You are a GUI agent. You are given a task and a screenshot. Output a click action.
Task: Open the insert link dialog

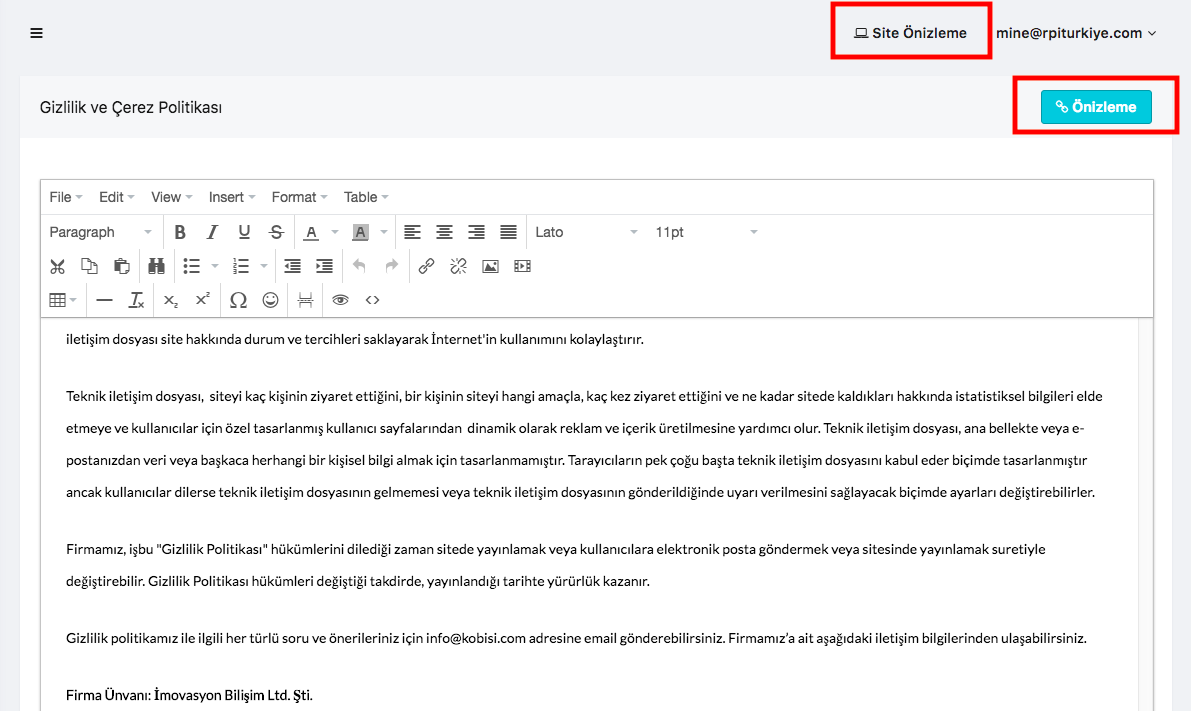point(426,266)
